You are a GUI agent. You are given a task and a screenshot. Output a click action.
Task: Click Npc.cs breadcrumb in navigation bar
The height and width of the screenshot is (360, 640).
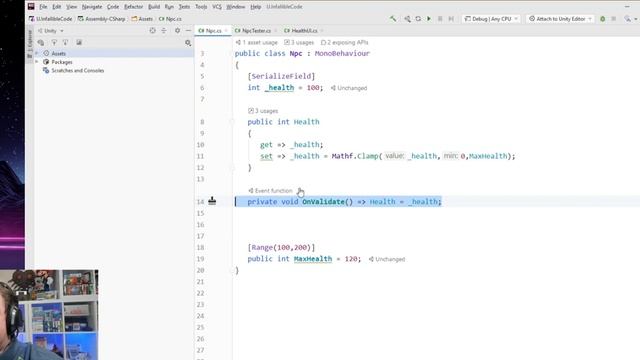[x=170, y=19]
